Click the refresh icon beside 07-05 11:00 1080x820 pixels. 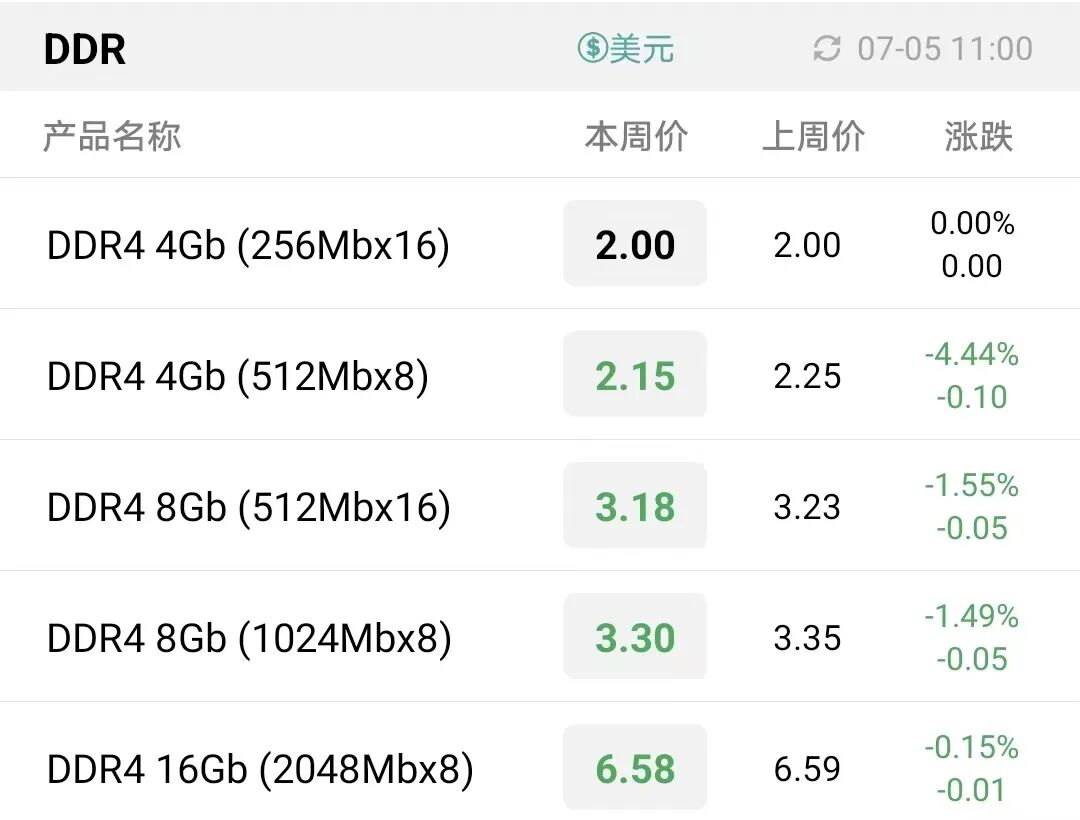pos(827,49)
